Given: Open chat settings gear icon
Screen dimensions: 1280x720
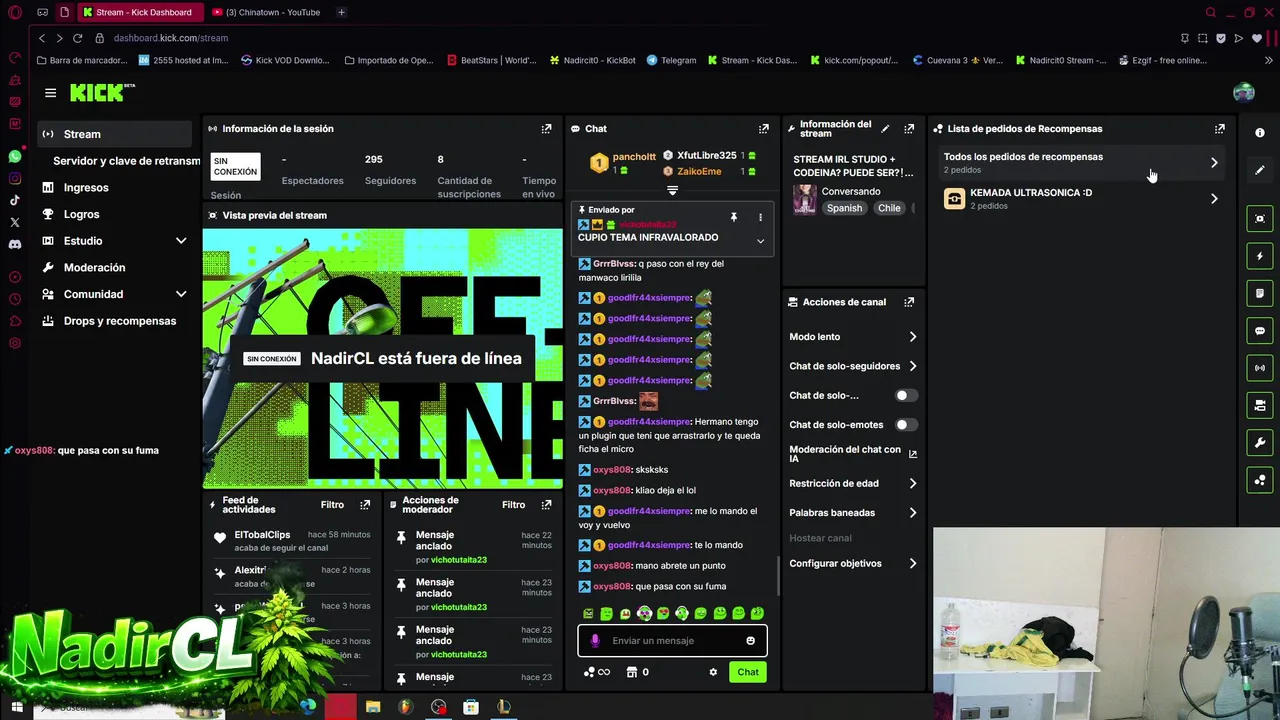Looking at the screenshot, I should (713, 672).
